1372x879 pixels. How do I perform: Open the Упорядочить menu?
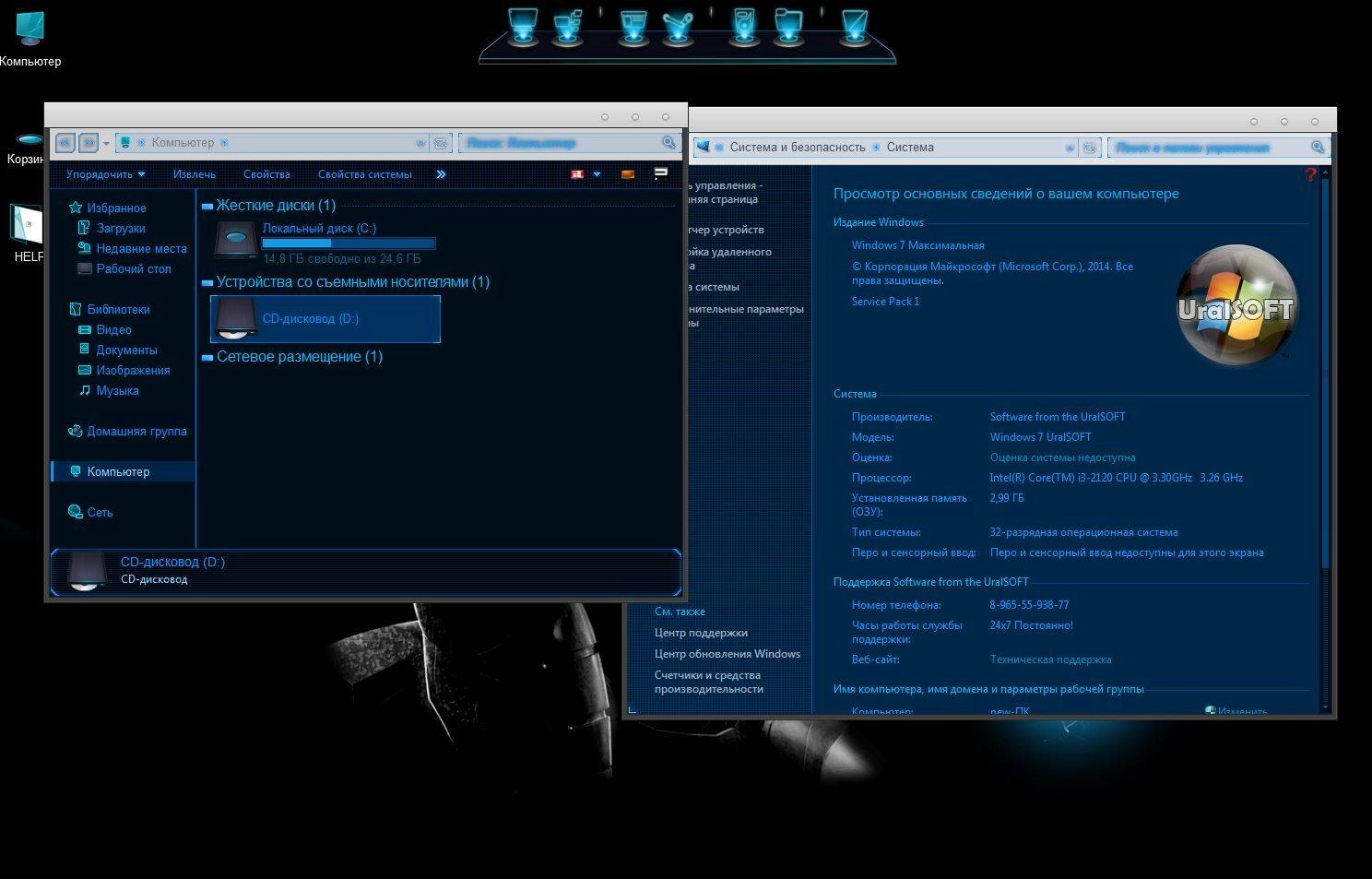point(105,174)
